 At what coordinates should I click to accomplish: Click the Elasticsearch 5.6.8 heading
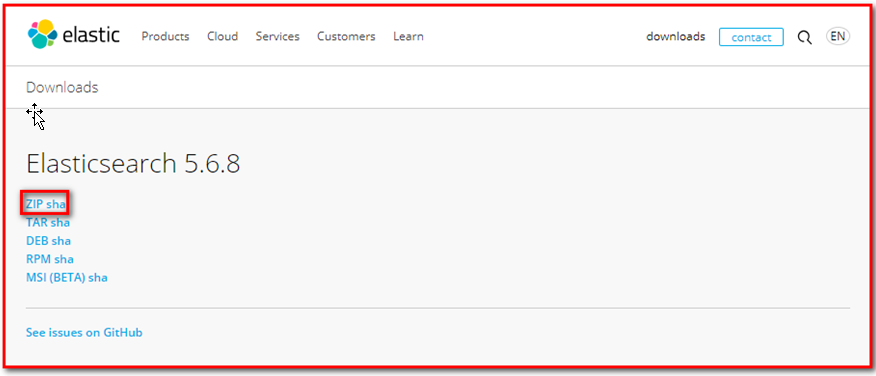133,164
